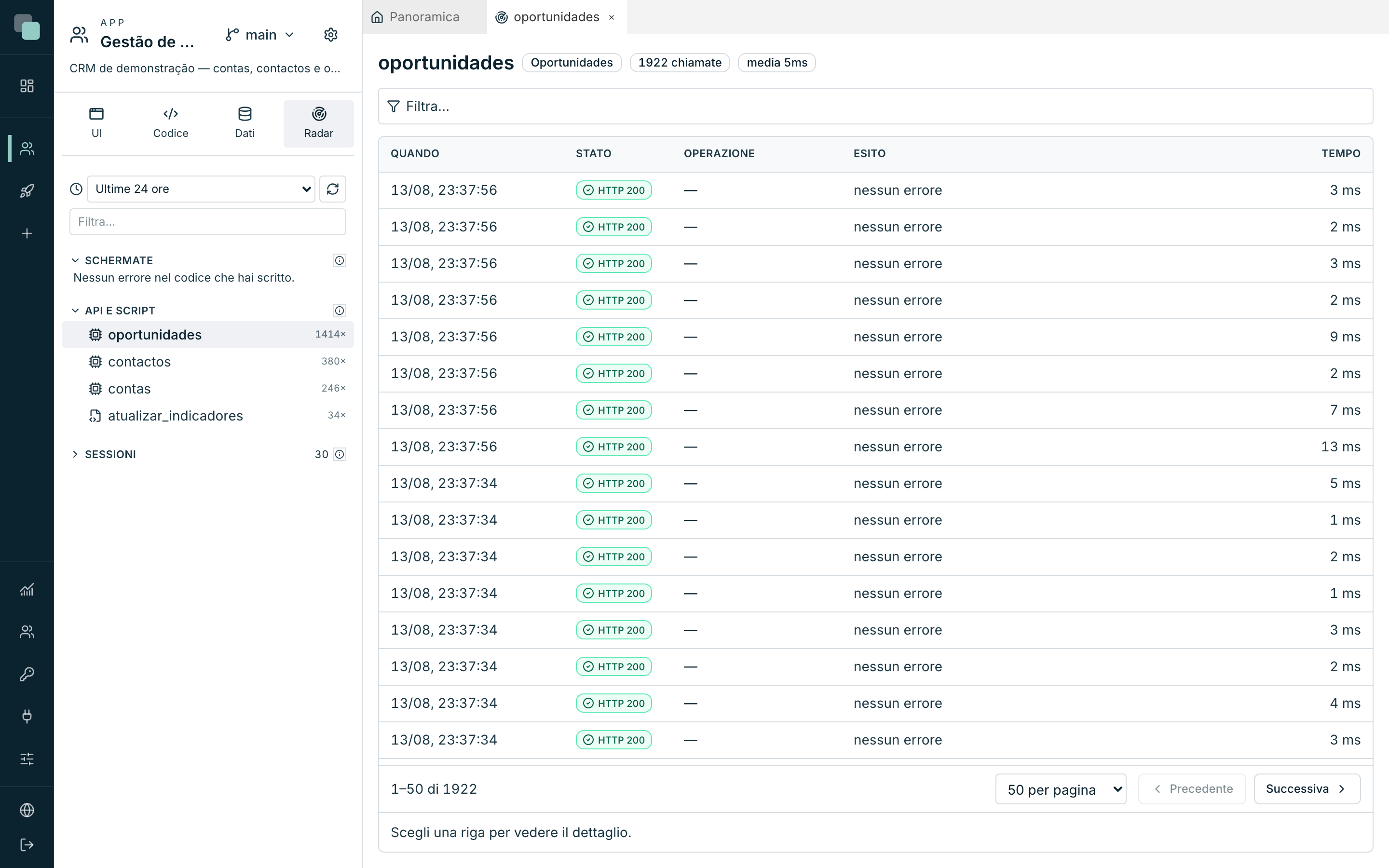1389x868 pixels.
Task: Open the Ultime 24 ore time dropdown
Action: pos(201,189)
